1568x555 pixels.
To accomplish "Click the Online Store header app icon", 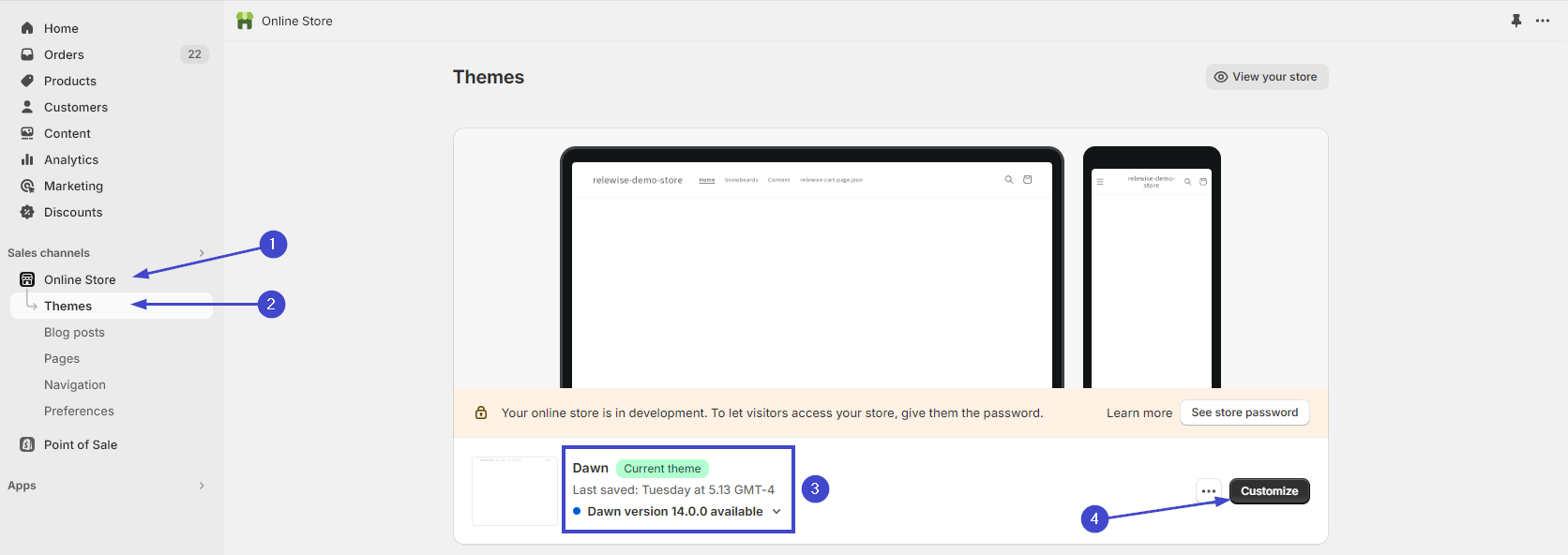I will tap(245, 21).
